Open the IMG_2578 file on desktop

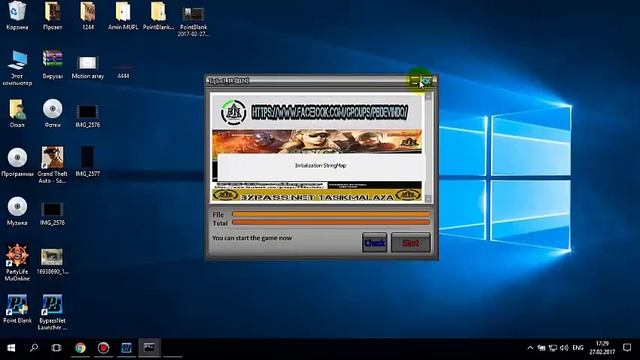52,214
